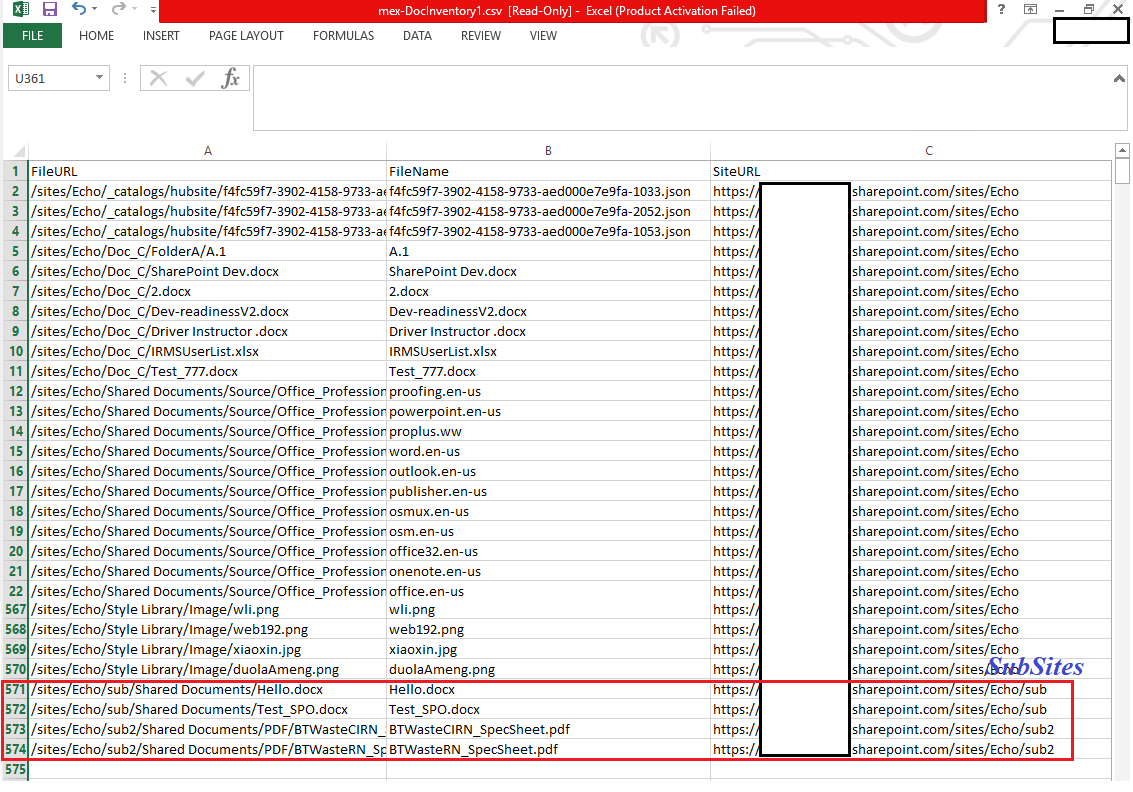Open the FILE tab
The width and height of the screenshot is (1133, 792).
pos(33,35)
